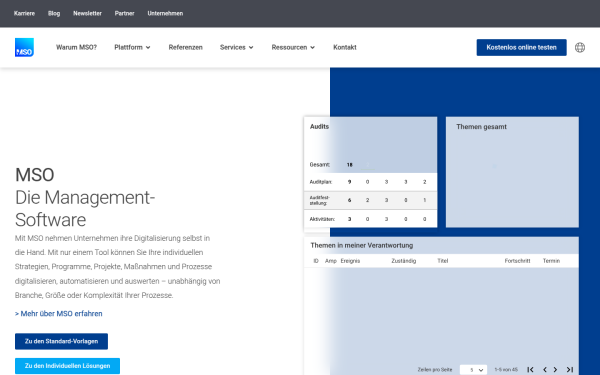This screenshot has height=375, width=600.
Task: Open the language globe icon
Action: [580, 47]
